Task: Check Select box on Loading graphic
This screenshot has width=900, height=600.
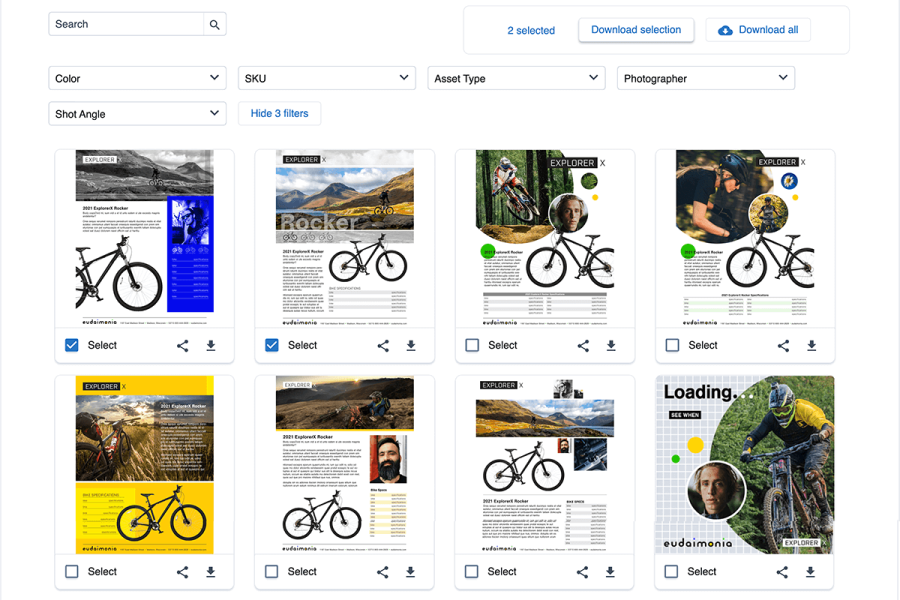Action: pyautogui.click(x=672, y=572)
